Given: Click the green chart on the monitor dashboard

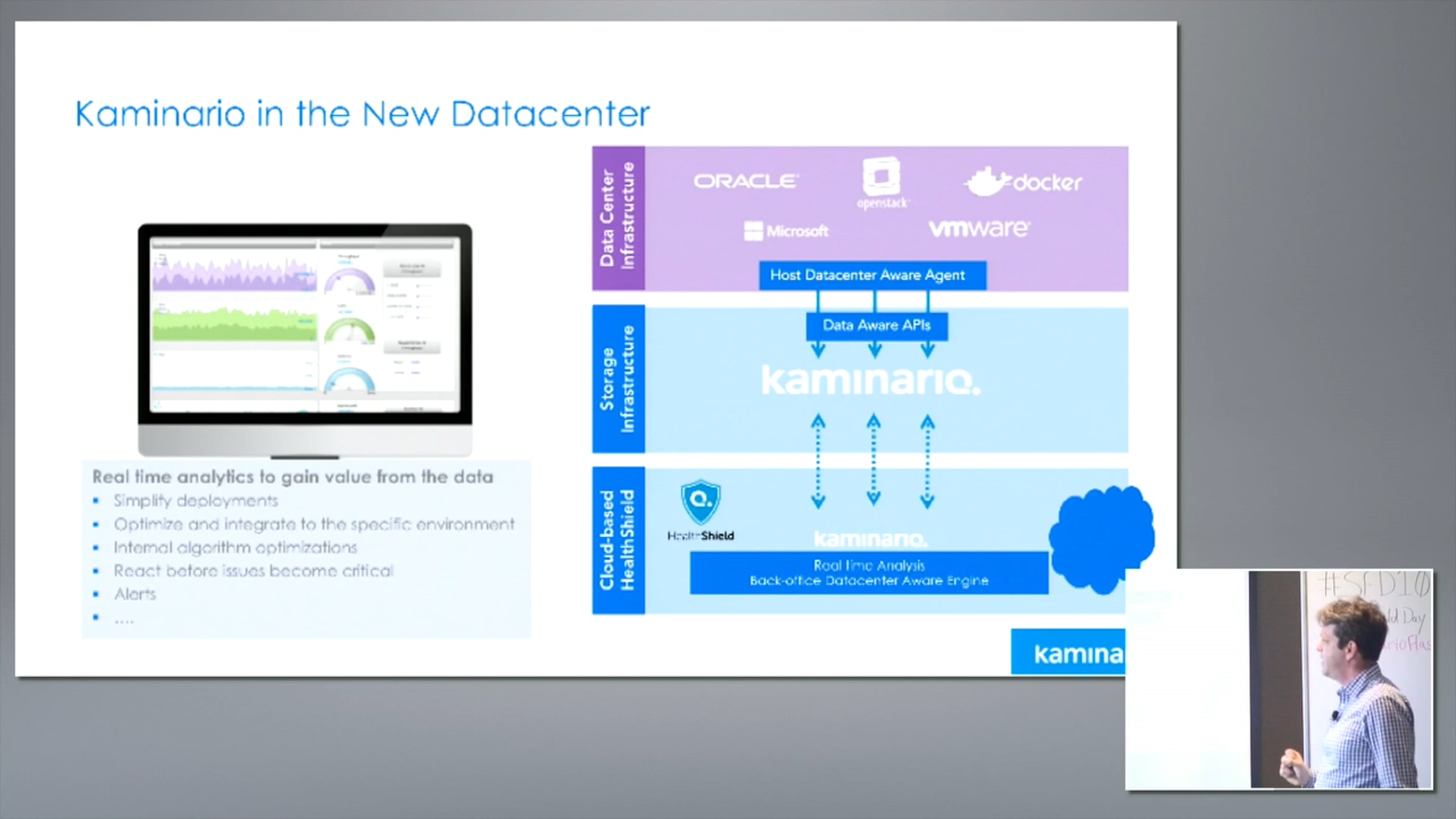Looking at the screenshot, I should tap(234, 324).
